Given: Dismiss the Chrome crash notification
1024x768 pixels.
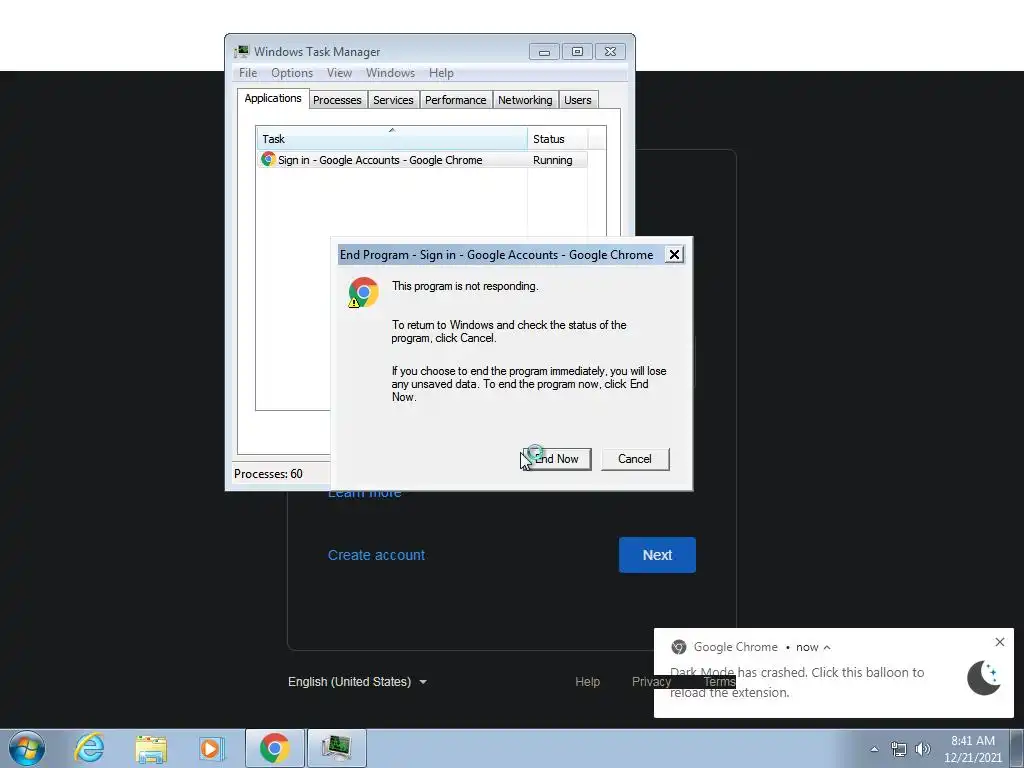Looking at the screenshot, I should pyautogui.click(x=1000, y=642).
